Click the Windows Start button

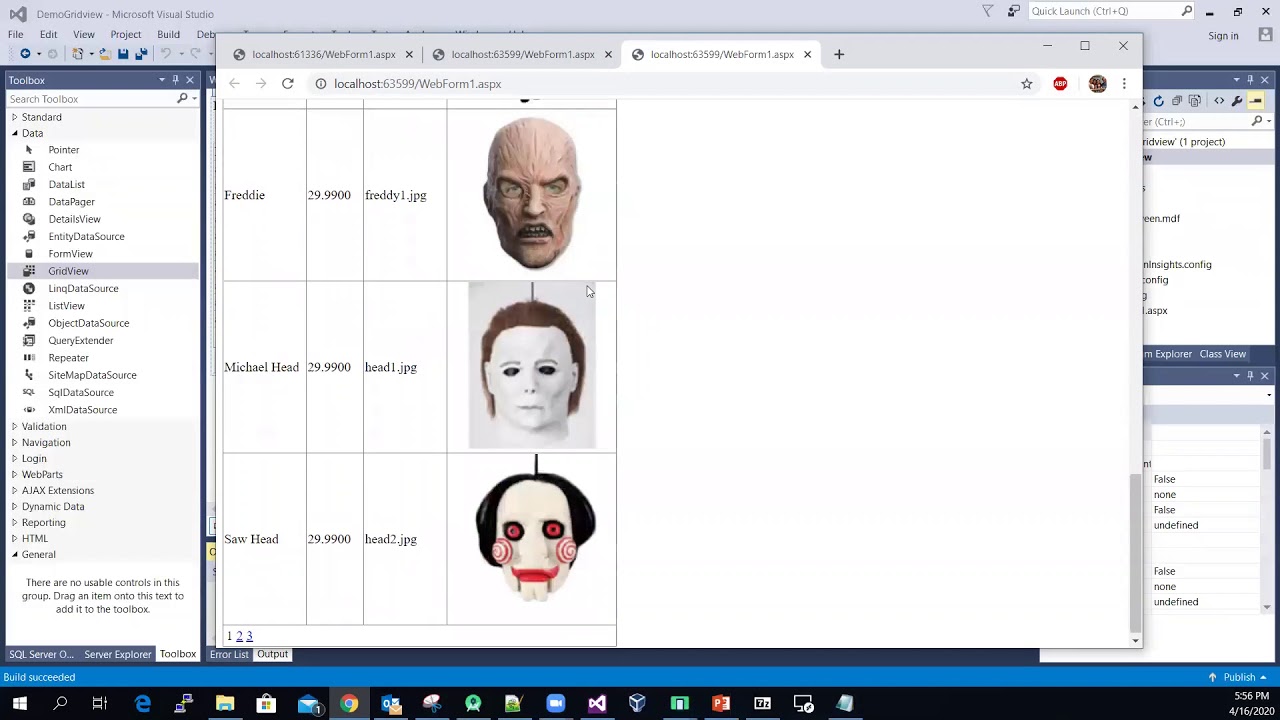[x=19, y=704]
